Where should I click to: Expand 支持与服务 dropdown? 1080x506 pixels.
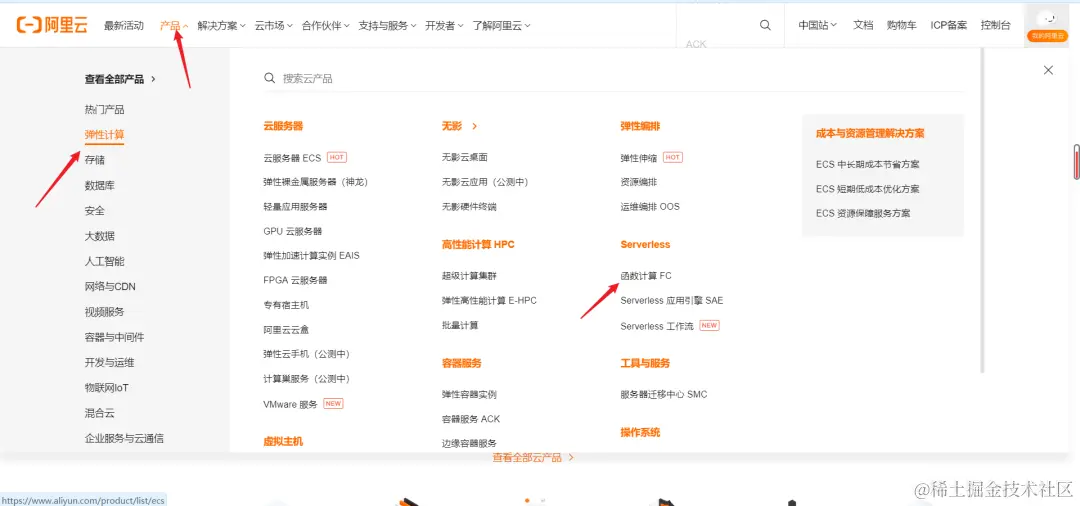(387, 25)
